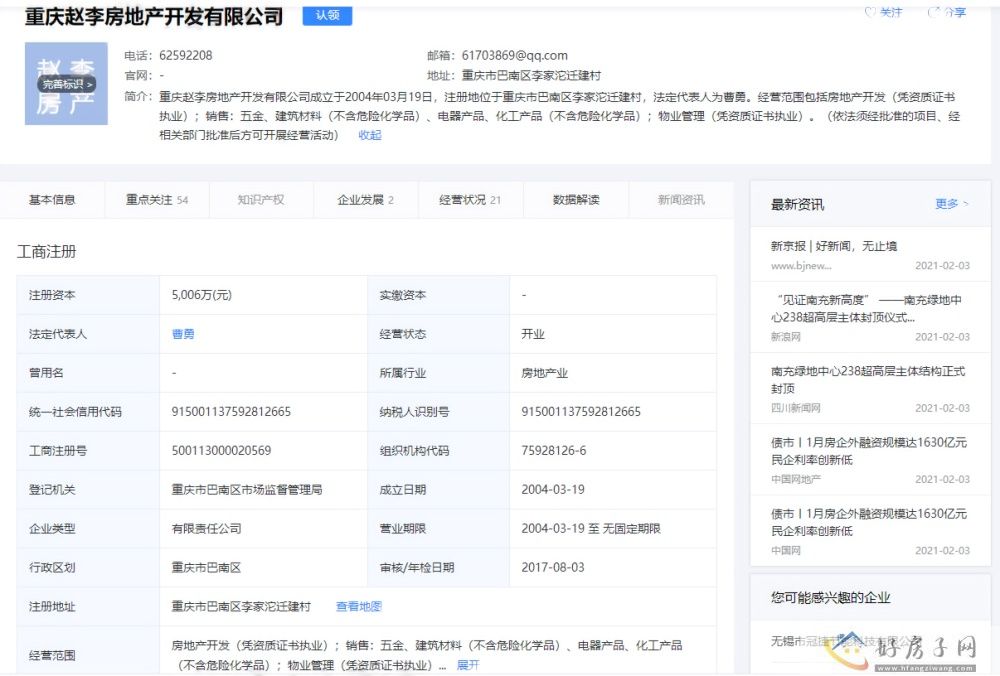Switch to the 基本信息 tab
Screen dimensions: 1000x676
coord(52,200)
